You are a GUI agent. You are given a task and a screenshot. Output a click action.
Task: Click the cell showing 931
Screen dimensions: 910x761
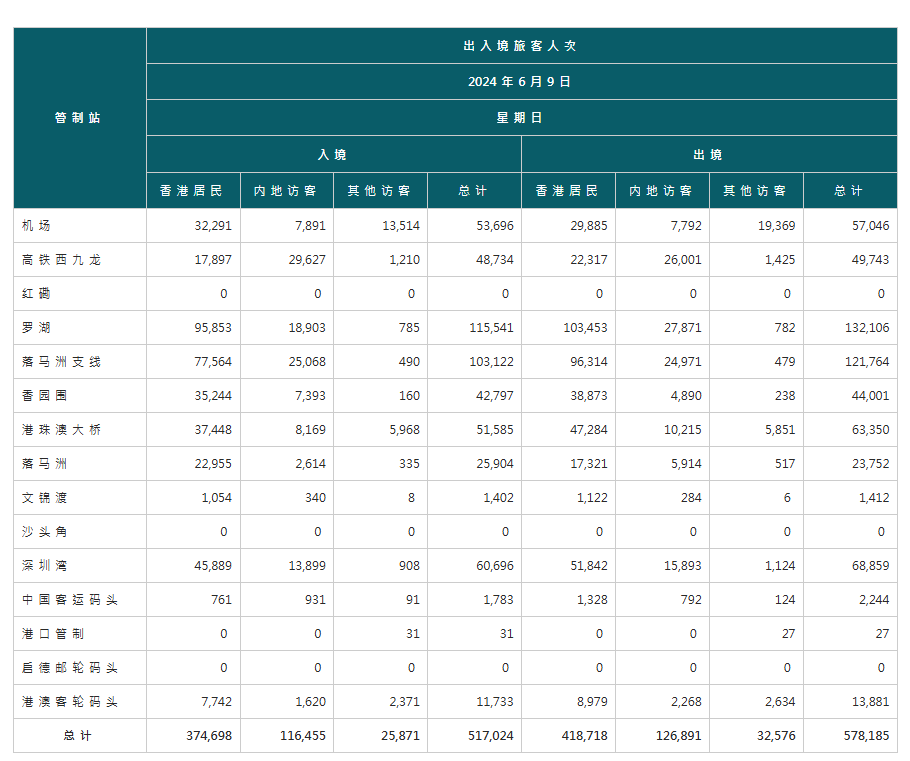(287, 600)
